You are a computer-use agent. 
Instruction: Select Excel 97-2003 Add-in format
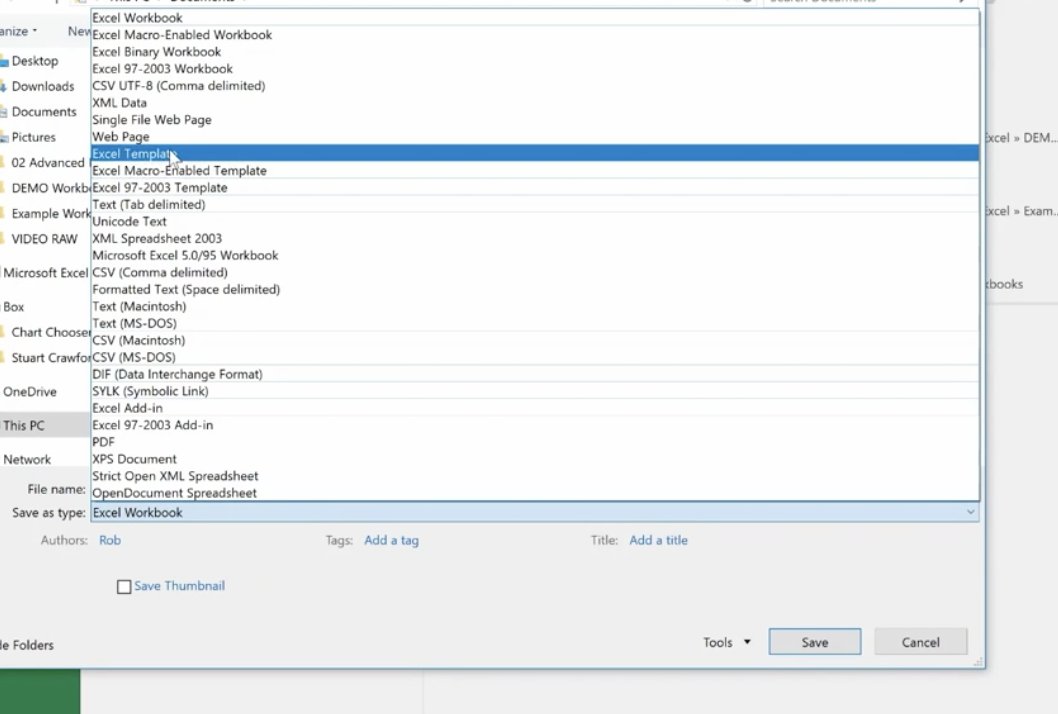(535, 424)
